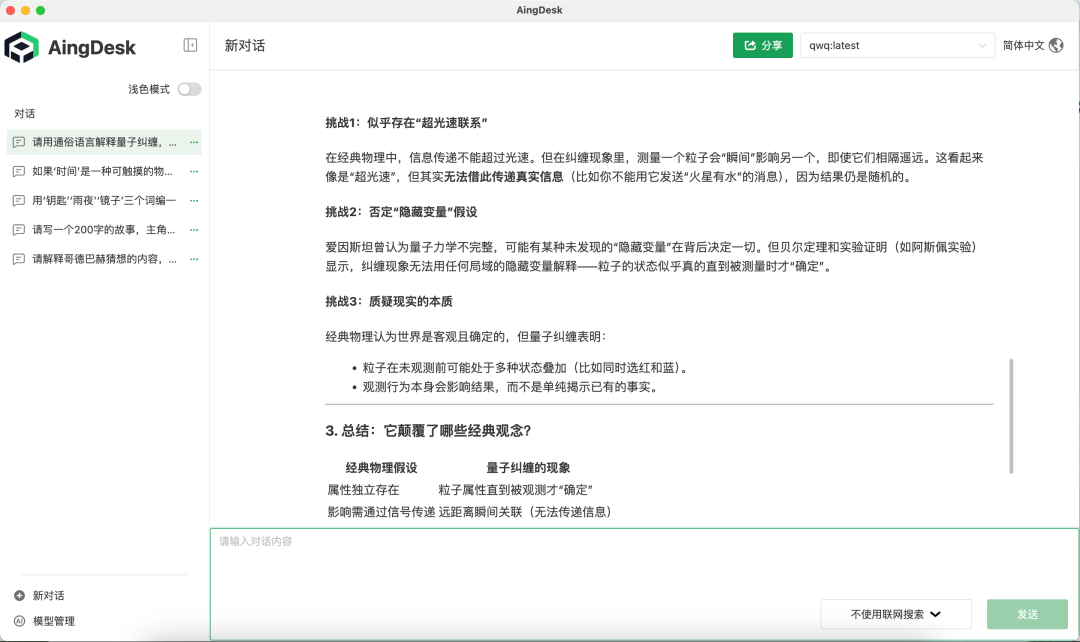Toggle the 浅色模式 switch

(189, 89)
